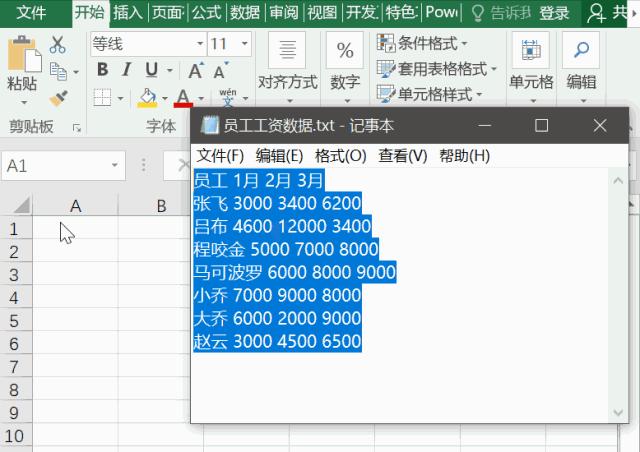Image resolution: width=640 pixels, height=452 pixels.
Task: Open Notepad 帮助(H) menu
Action: tap(464, 156)
